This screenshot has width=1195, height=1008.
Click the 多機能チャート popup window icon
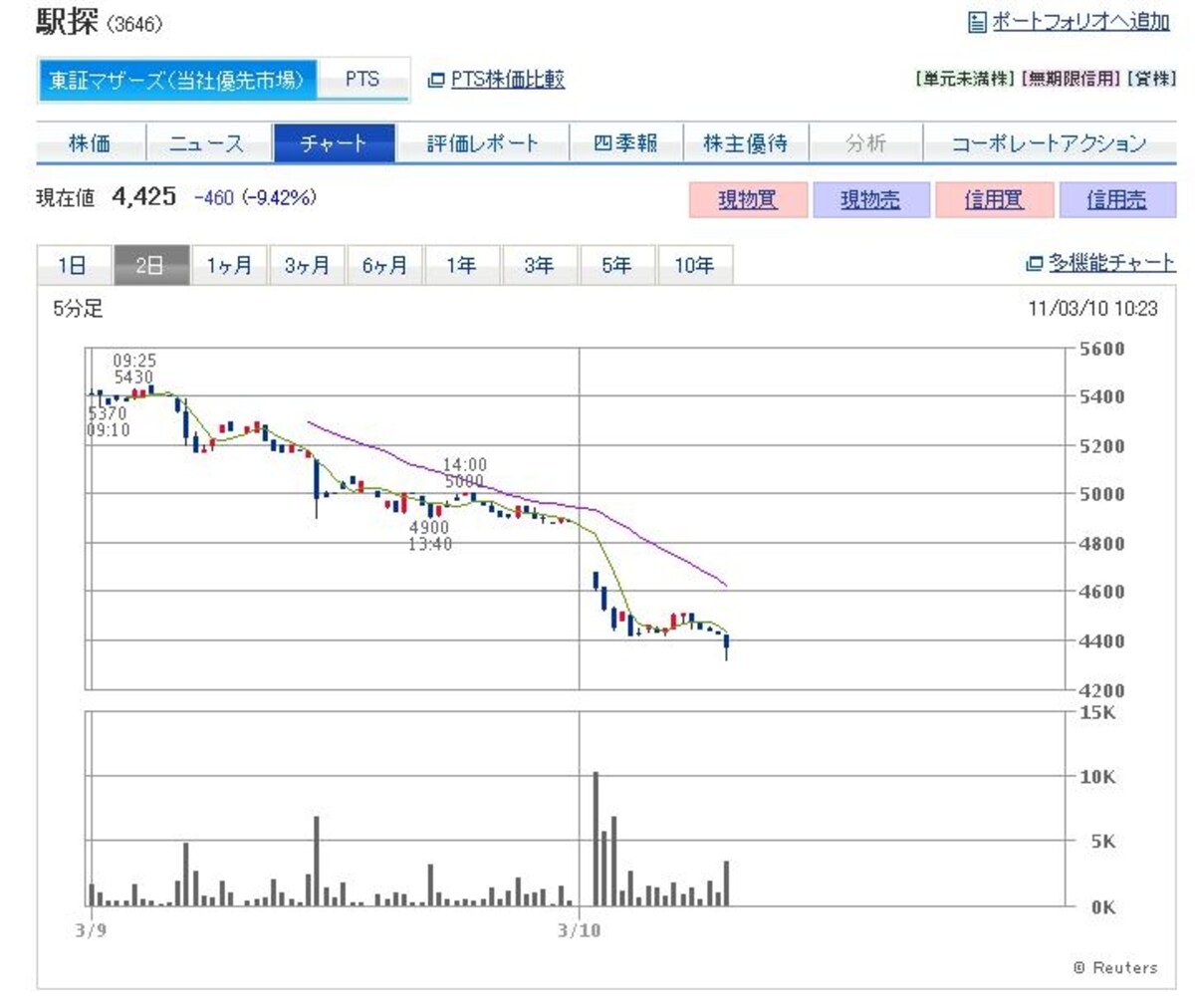point(1034,264)
